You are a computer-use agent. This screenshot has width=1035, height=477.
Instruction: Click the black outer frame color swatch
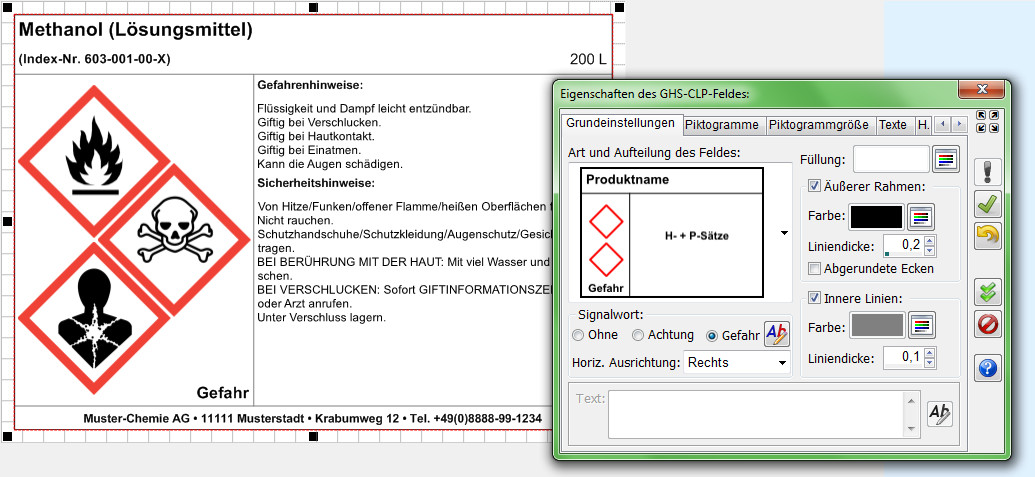click(875, 216)
